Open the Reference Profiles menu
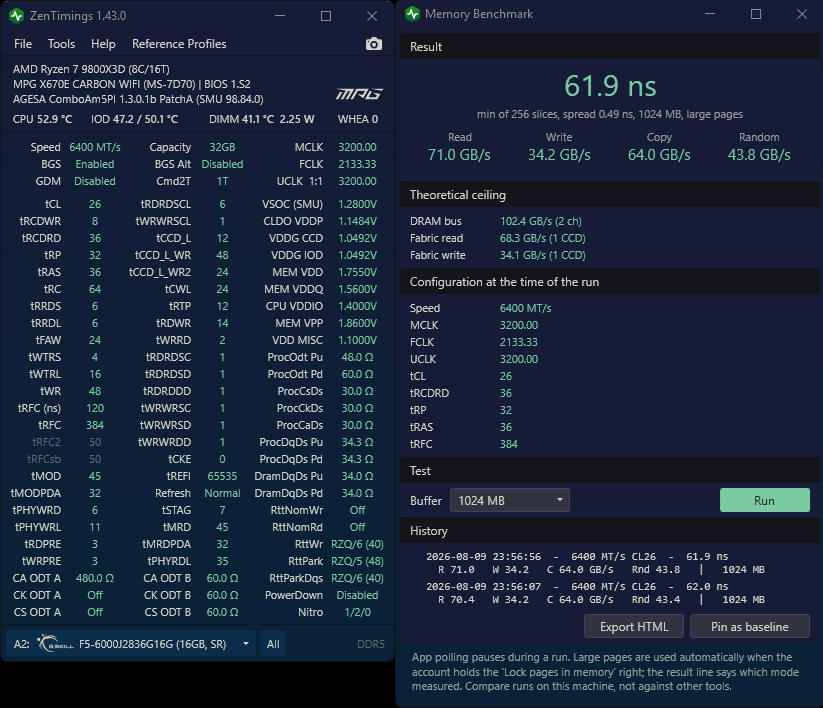Viewport: 823px width, 708px height. coord(179,44)
